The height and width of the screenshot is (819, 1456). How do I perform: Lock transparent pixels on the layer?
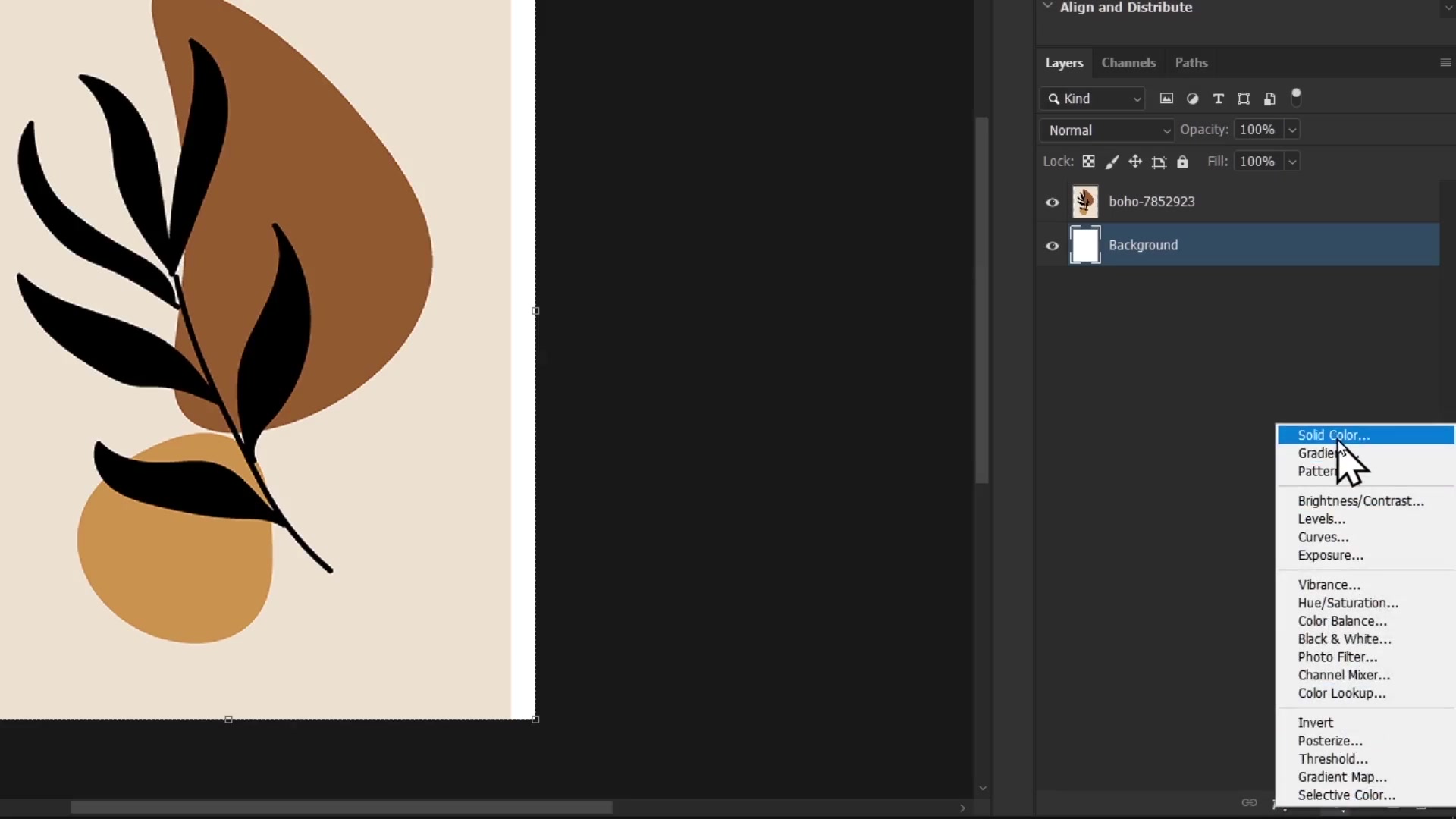click(1089, 162)
